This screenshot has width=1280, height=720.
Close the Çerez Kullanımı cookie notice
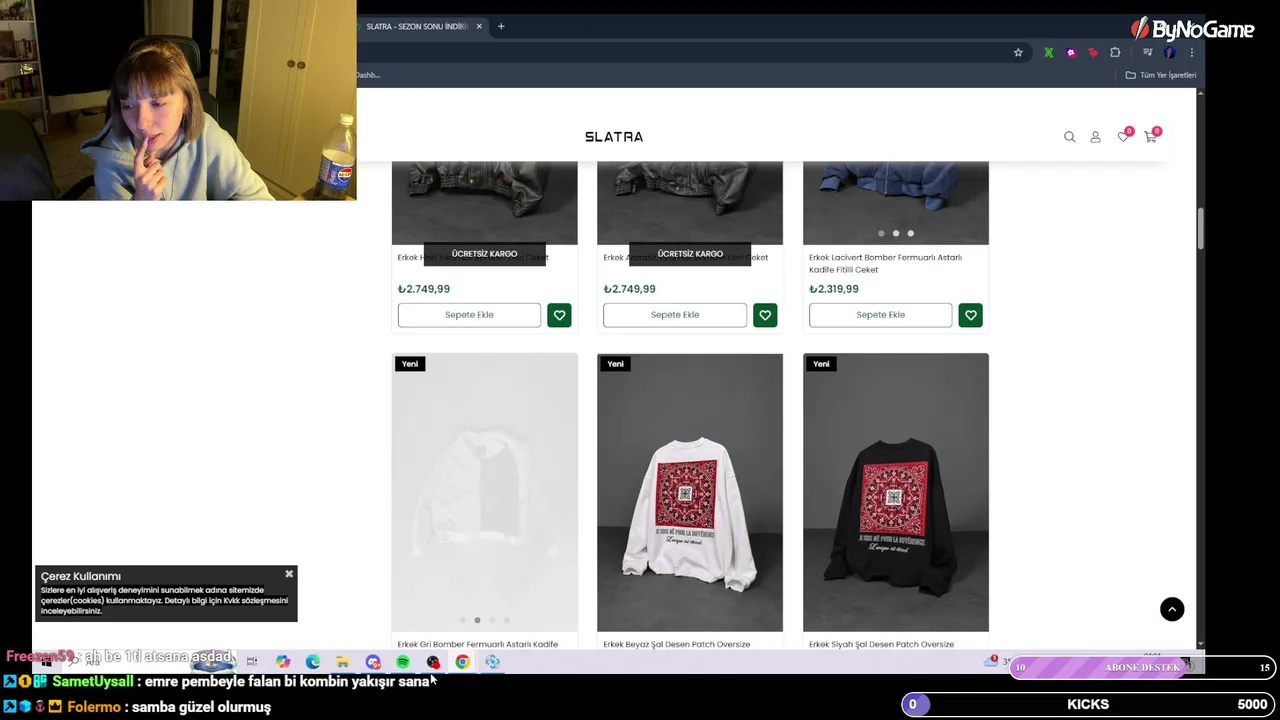[x=289, y=574]
